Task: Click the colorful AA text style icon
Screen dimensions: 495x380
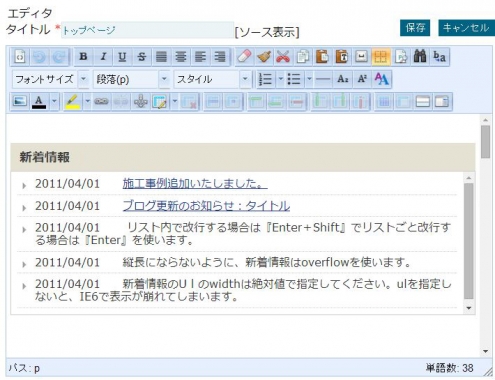Action: pos(381,79)
